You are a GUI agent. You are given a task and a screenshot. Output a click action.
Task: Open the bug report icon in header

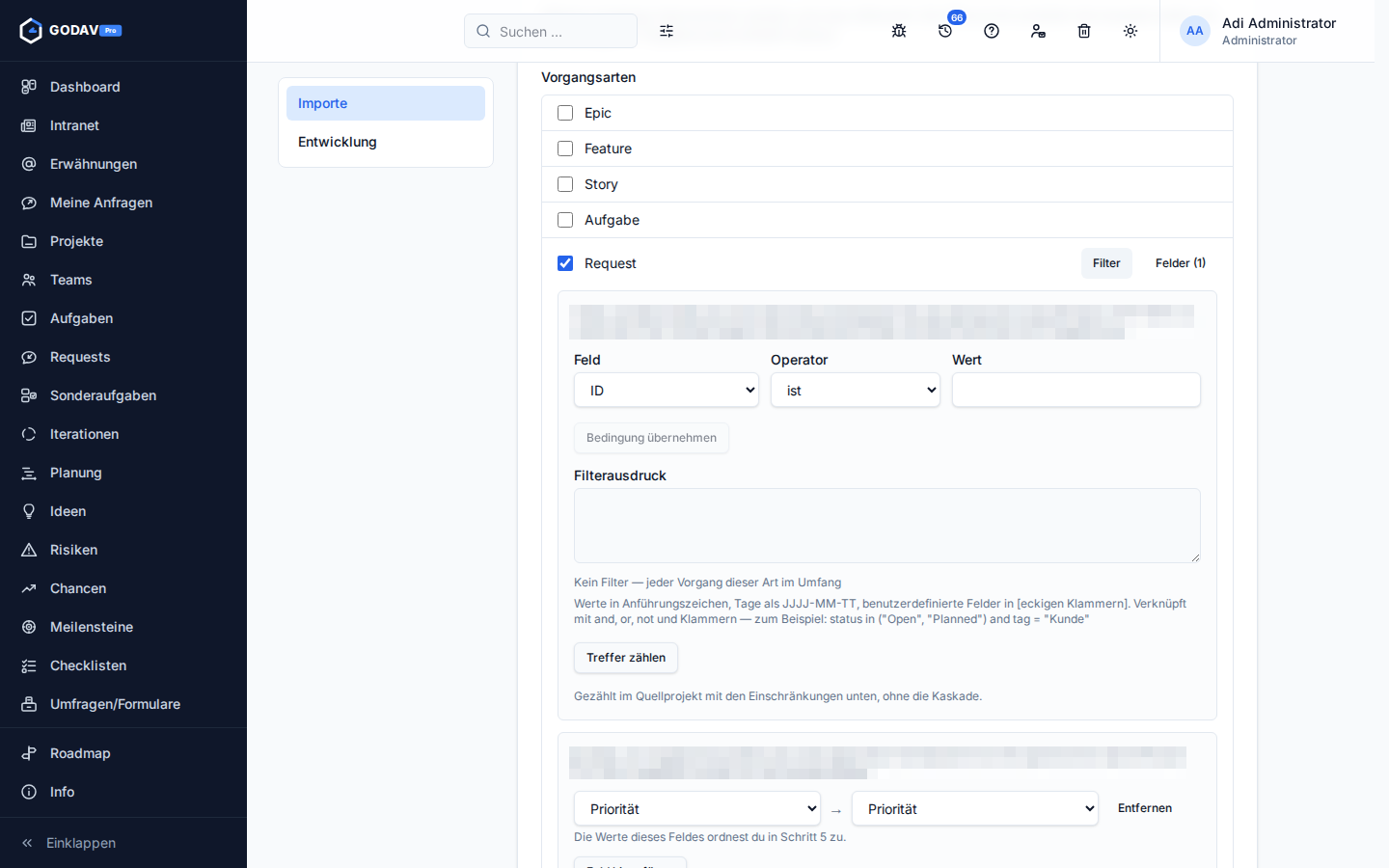coord(899,31)
